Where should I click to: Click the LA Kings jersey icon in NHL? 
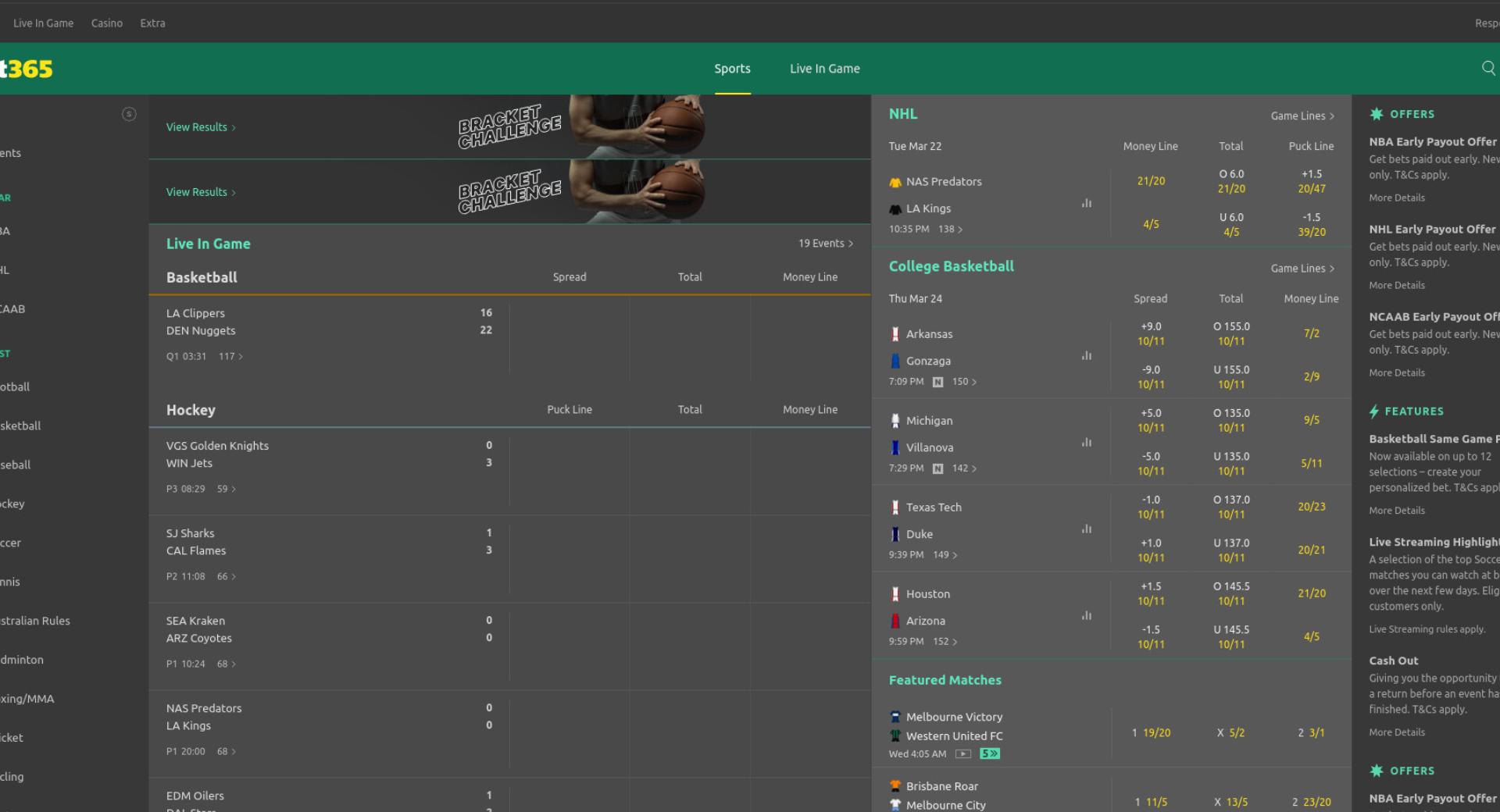(895, 209)
